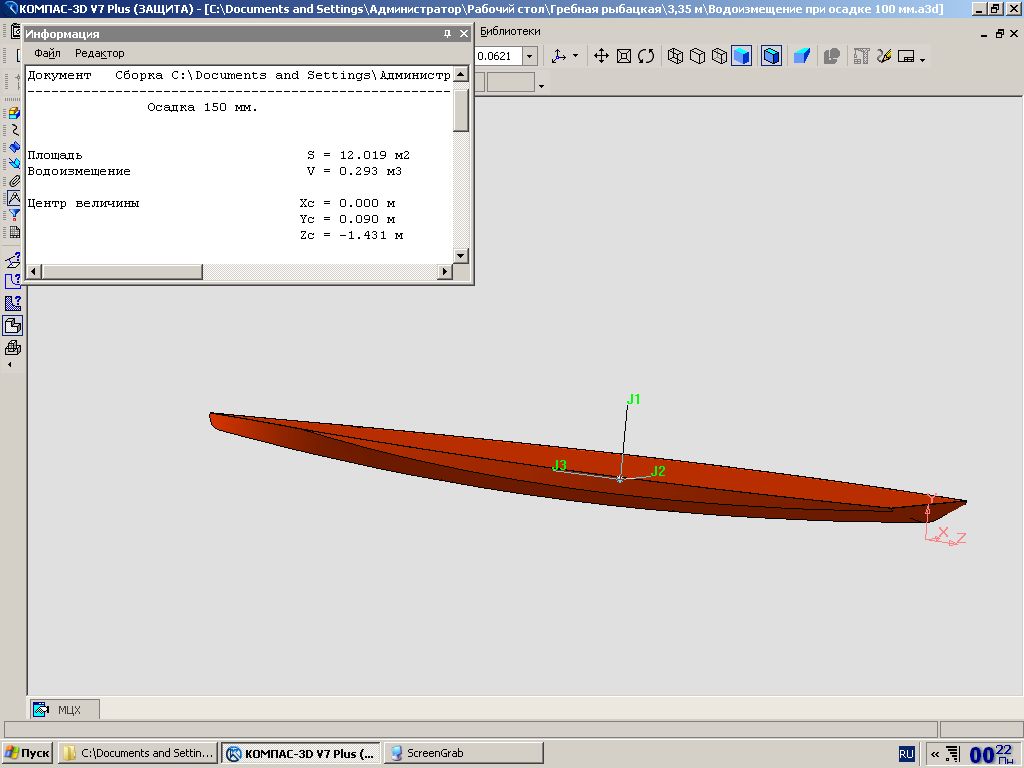Screen dimensions: 1024x768
Task: Open the Редактор menu
Action: click(100, 53)
